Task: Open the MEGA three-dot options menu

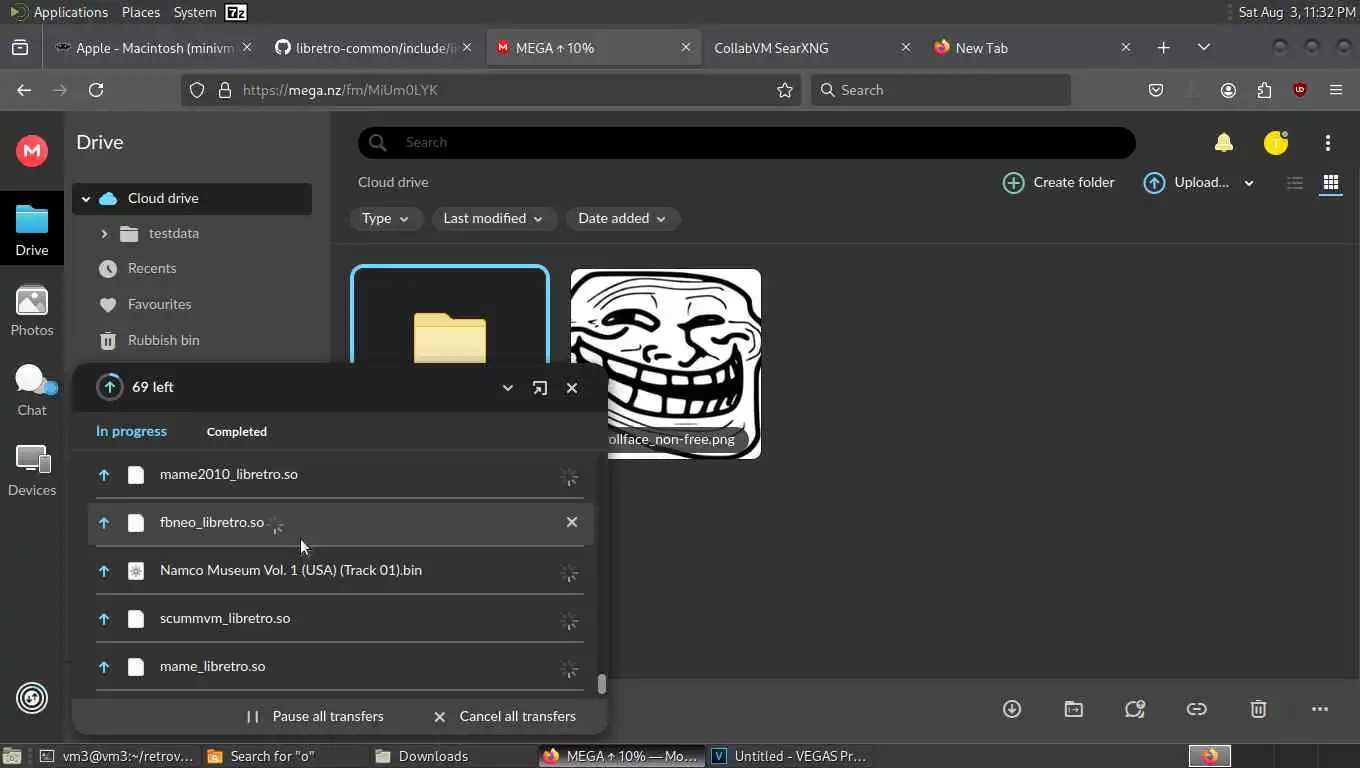Action: click(x=1328, y=143)
